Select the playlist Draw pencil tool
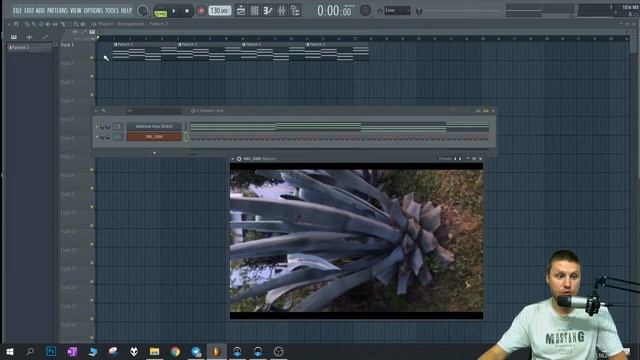Screen dimensions: 640x360 [27, 24]
